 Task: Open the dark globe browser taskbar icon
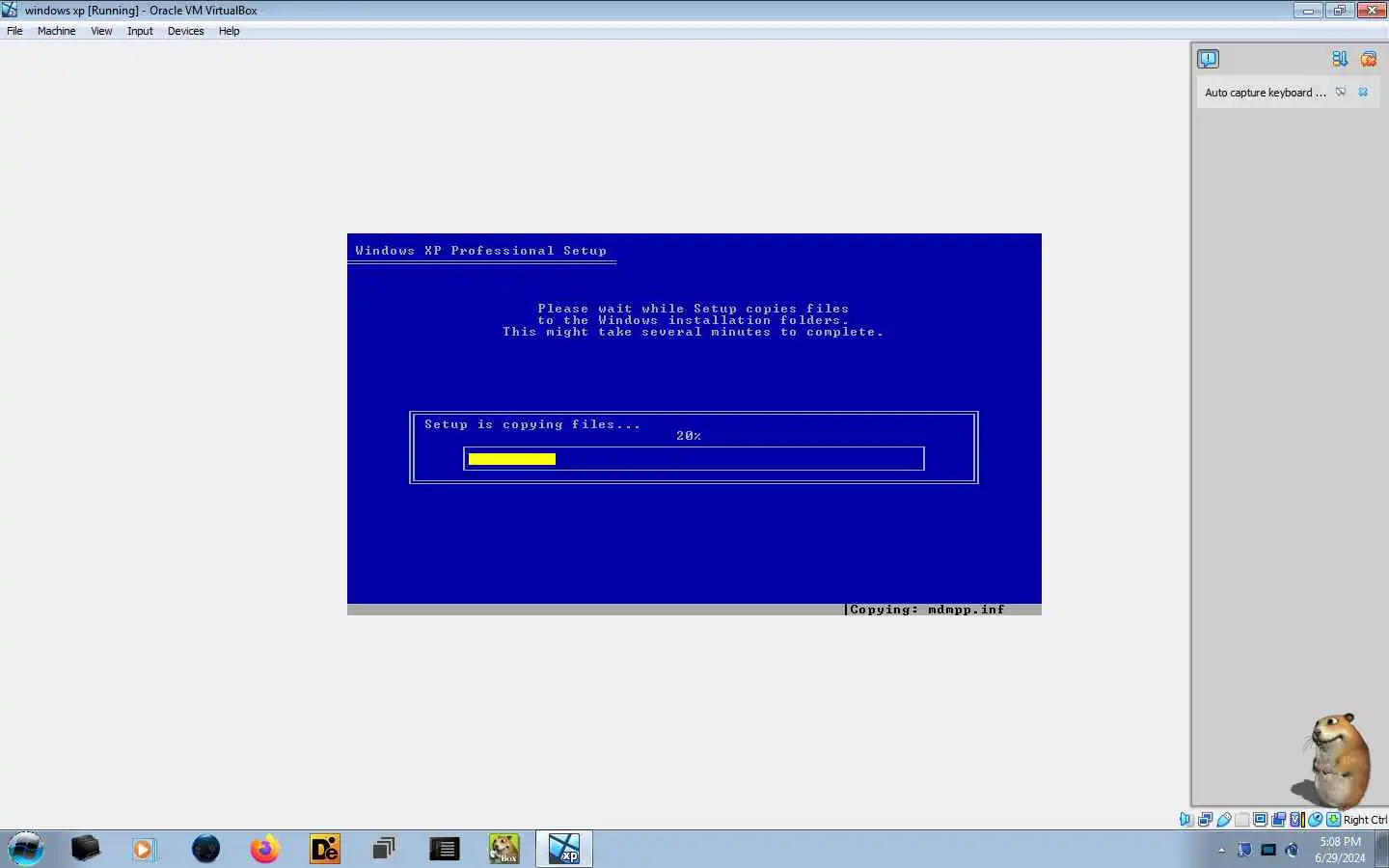pyautogui.click(x=205, y=849)
